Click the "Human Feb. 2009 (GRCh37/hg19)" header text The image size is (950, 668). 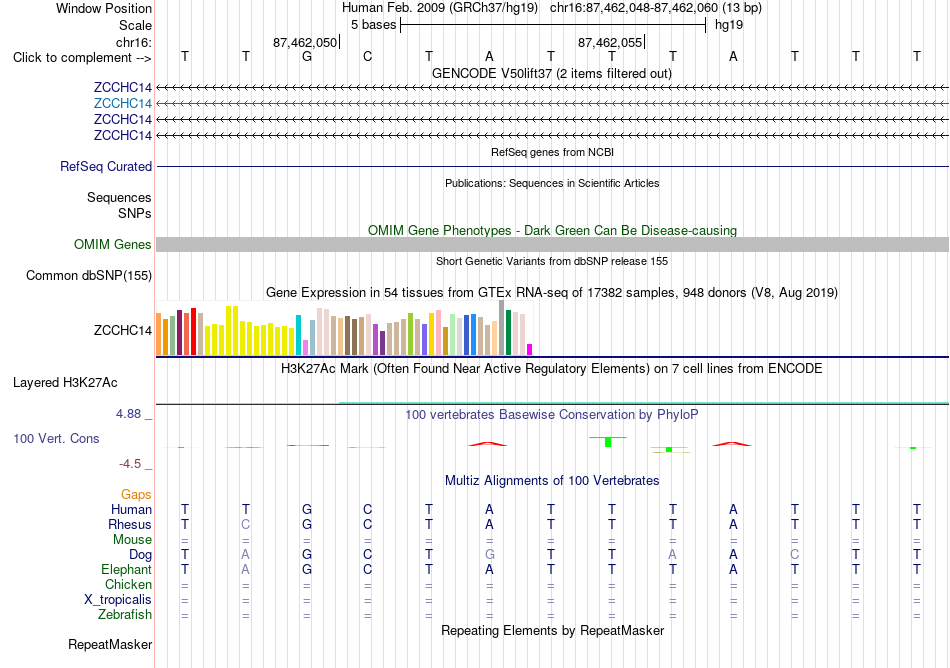click(440, 8)
